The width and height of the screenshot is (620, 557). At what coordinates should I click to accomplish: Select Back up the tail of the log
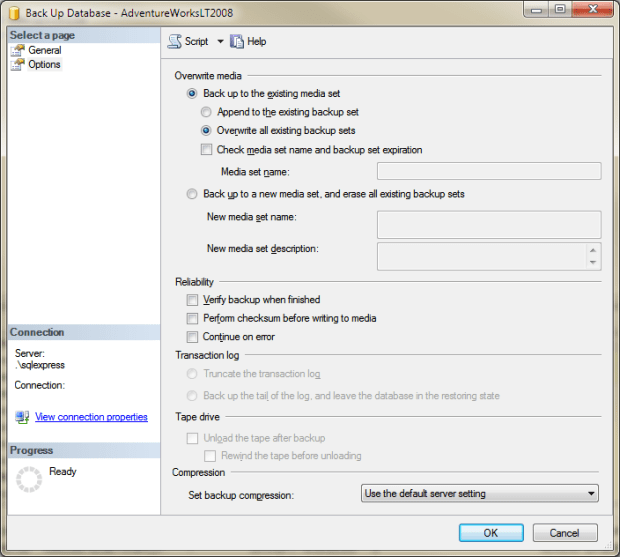tap(192, 396)
